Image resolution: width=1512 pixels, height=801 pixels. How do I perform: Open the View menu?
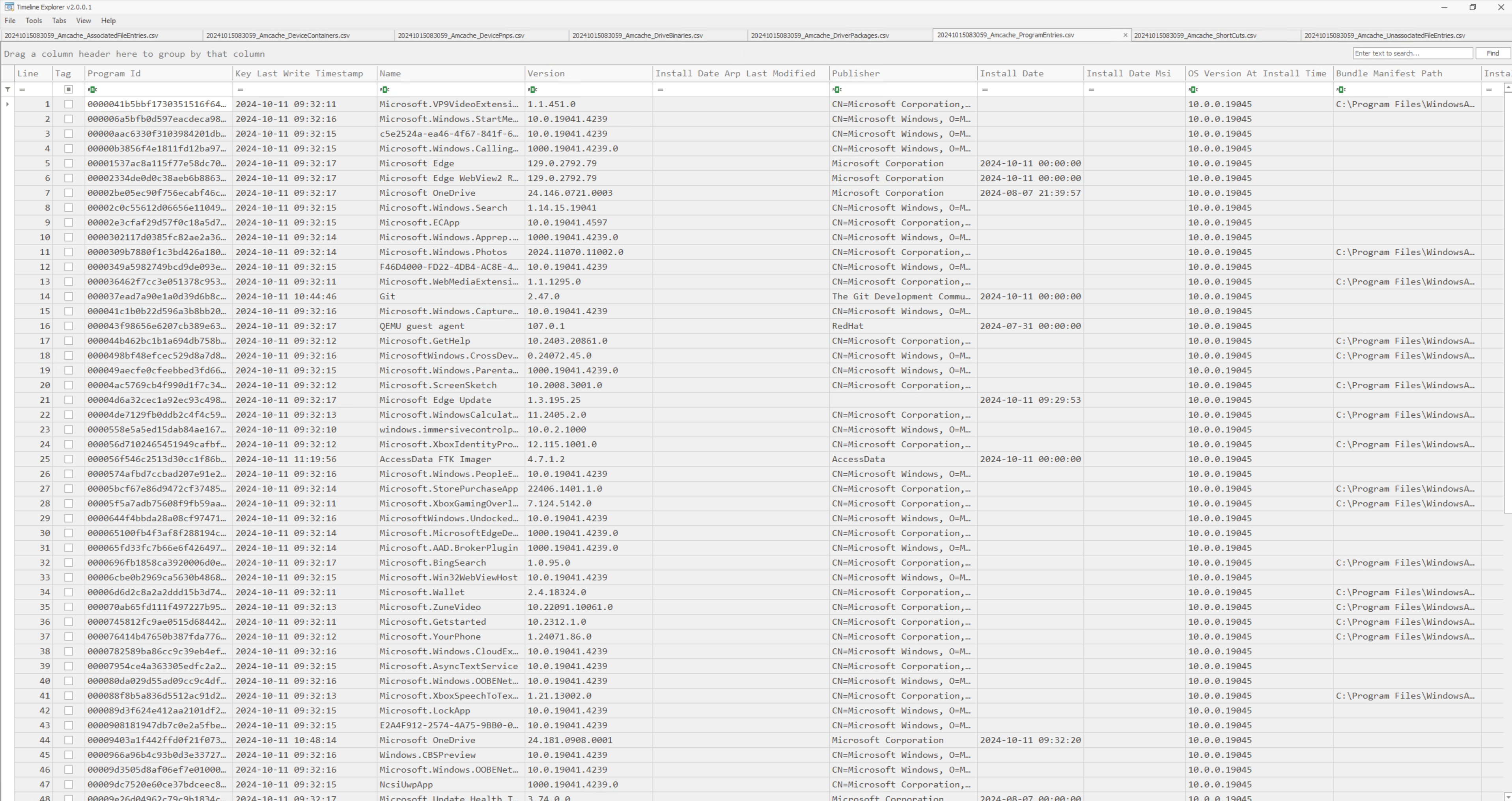[x=83, y=21]
